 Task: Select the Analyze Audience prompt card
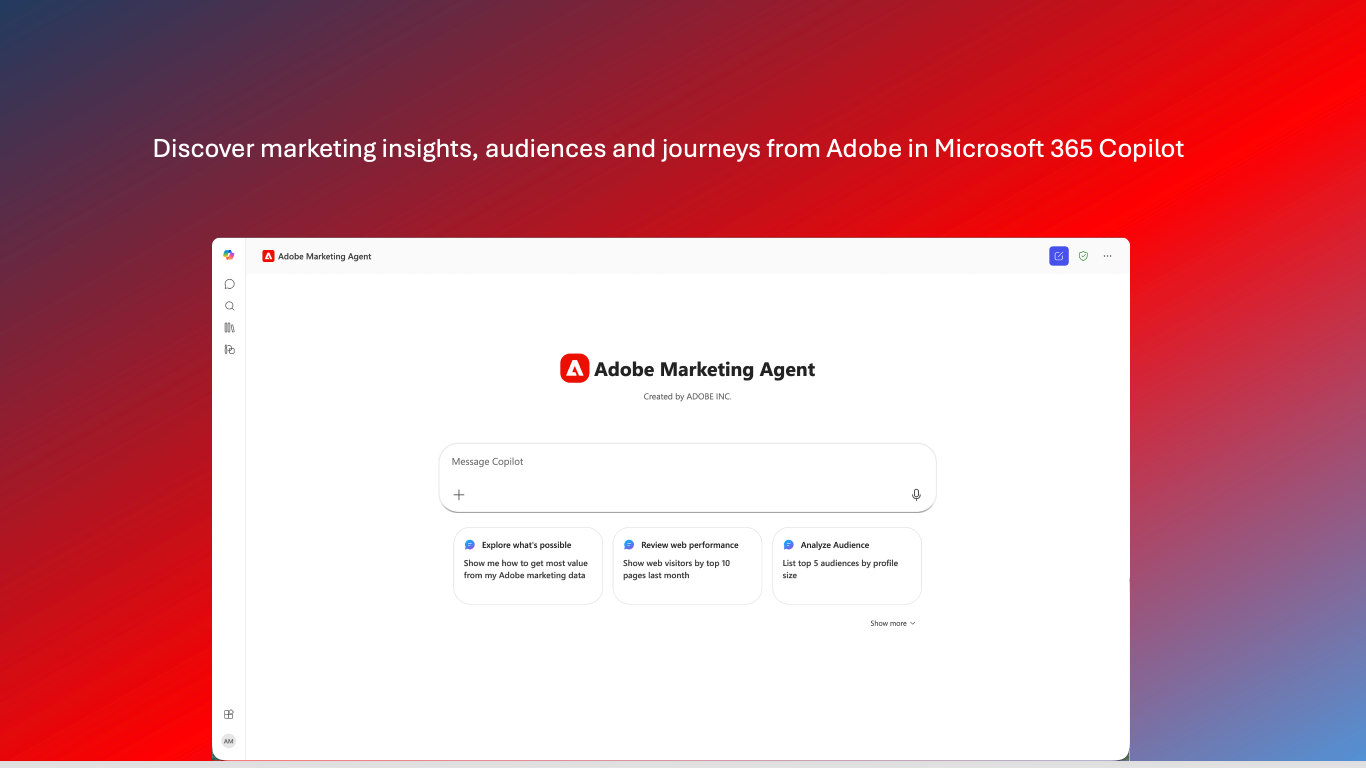(847, 566)
